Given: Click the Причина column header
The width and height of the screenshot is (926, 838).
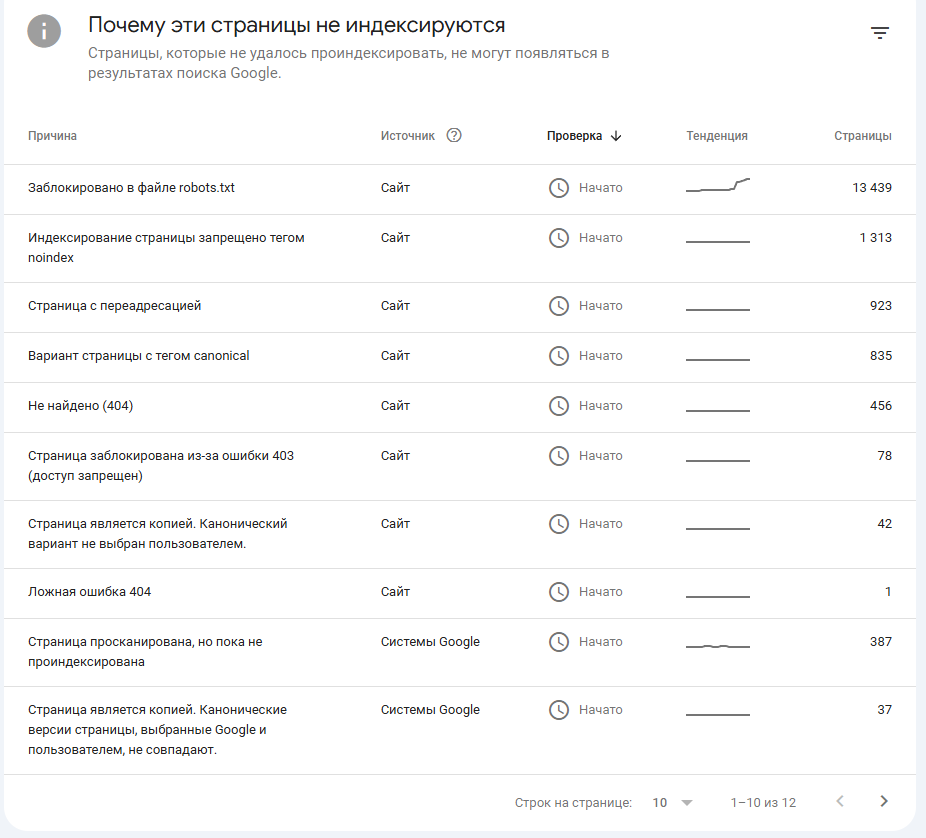Looking at the screenshot, I should 52,136.
